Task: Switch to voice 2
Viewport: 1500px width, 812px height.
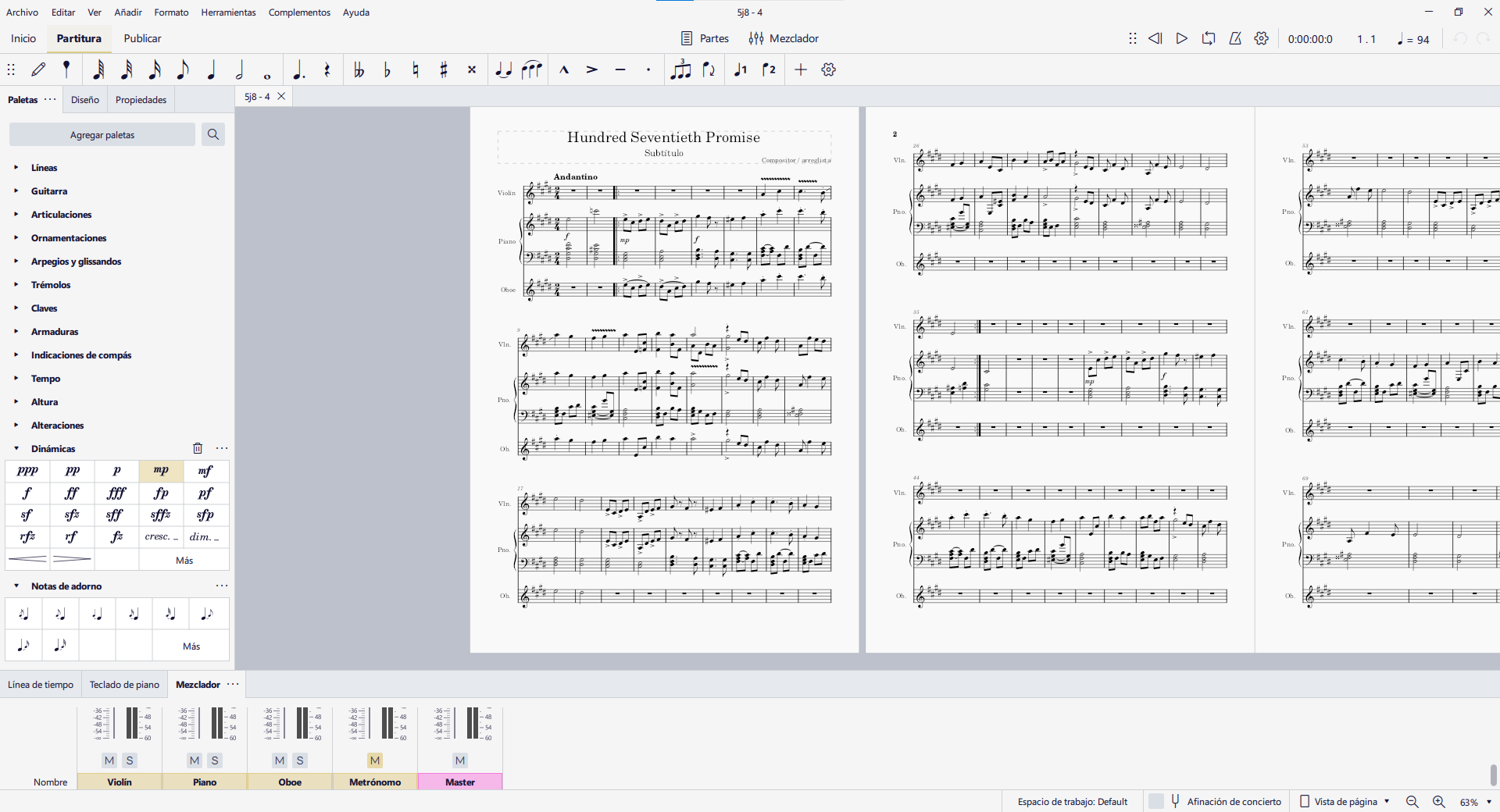Action: [769, 69]
